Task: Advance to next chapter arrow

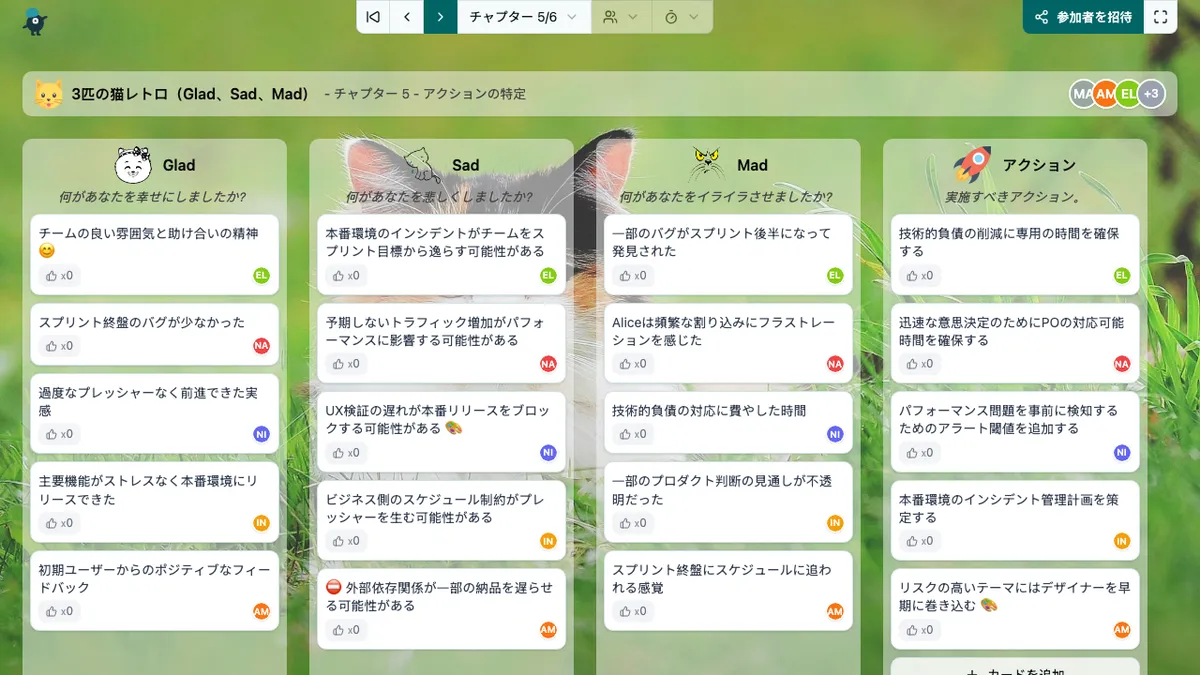Action: click(x=440, y=17)
